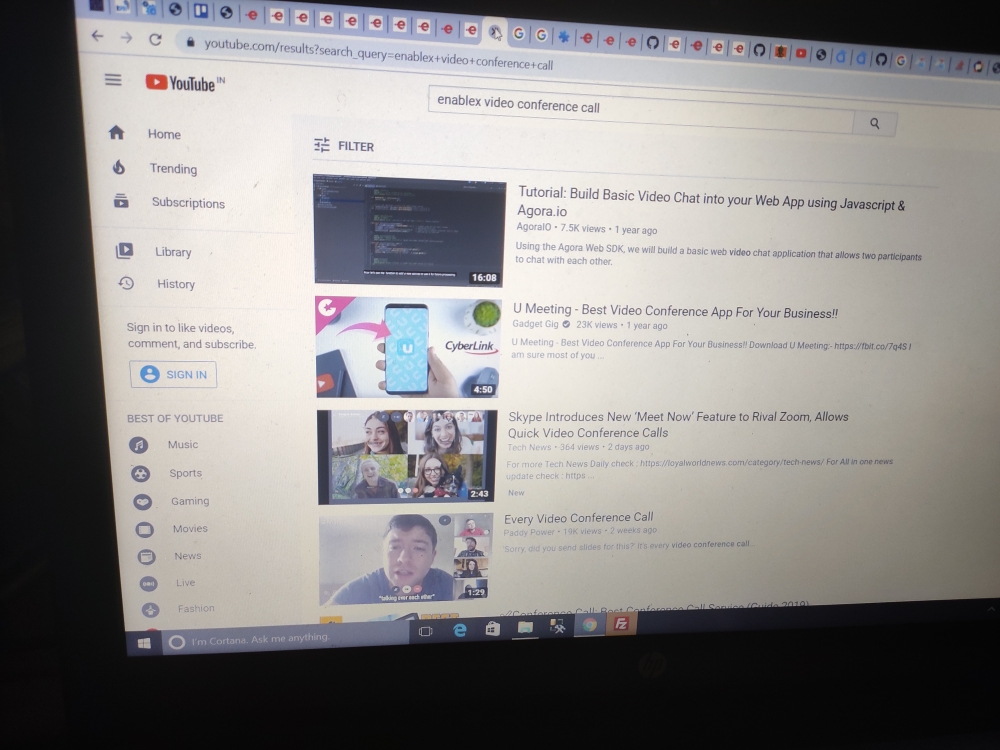
Task: Click the browser address bar URL
Action: pyautogui.click(x=380, y=48)
